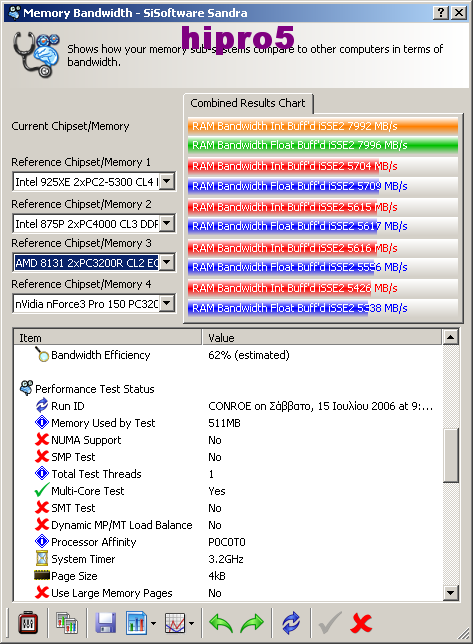Viewport: 473px width, 644px height.
Task: Click the SMP Test red X icon
Action: 42,456
